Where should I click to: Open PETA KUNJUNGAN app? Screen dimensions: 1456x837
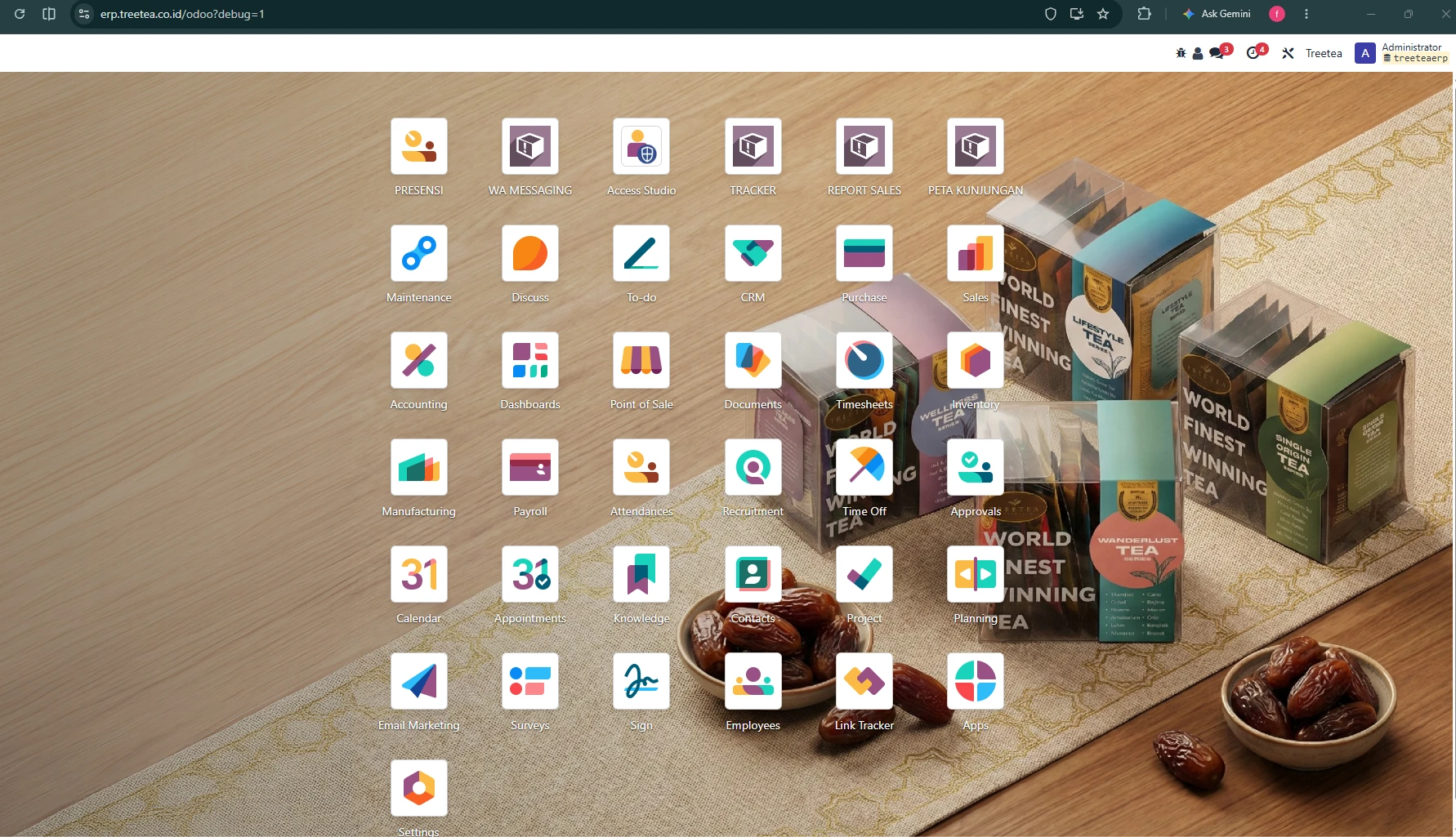pyautogui.click(x=976, y=146)
